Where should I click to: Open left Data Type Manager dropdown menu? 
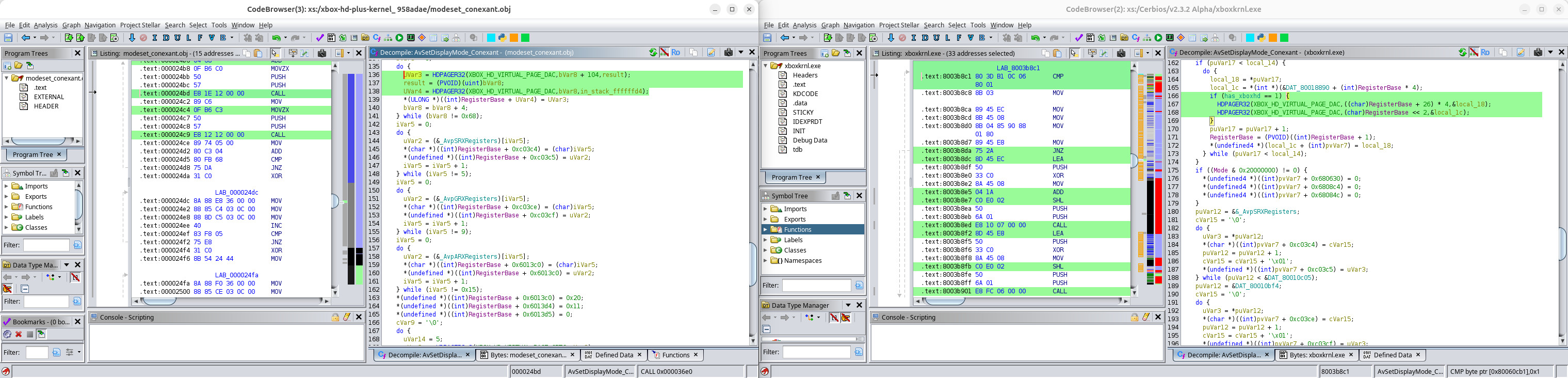tap(67, 264)
